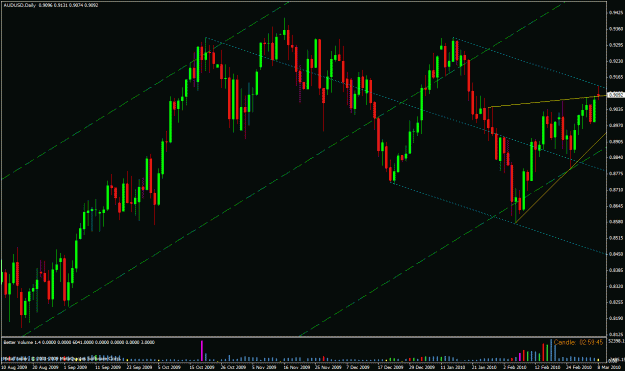Click the 0.9165 price axis label
This screenshot has height=371, width=625.
[616, 77]
